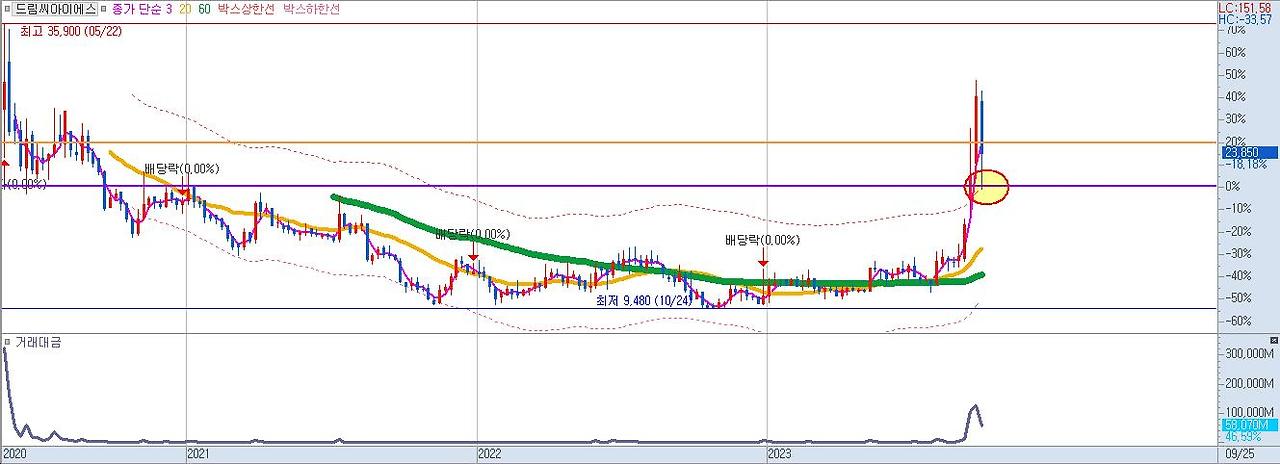The image size is (1280, 464).
Task: Click the red arrow above 2022 배당락 label
Action: (473, 256)
